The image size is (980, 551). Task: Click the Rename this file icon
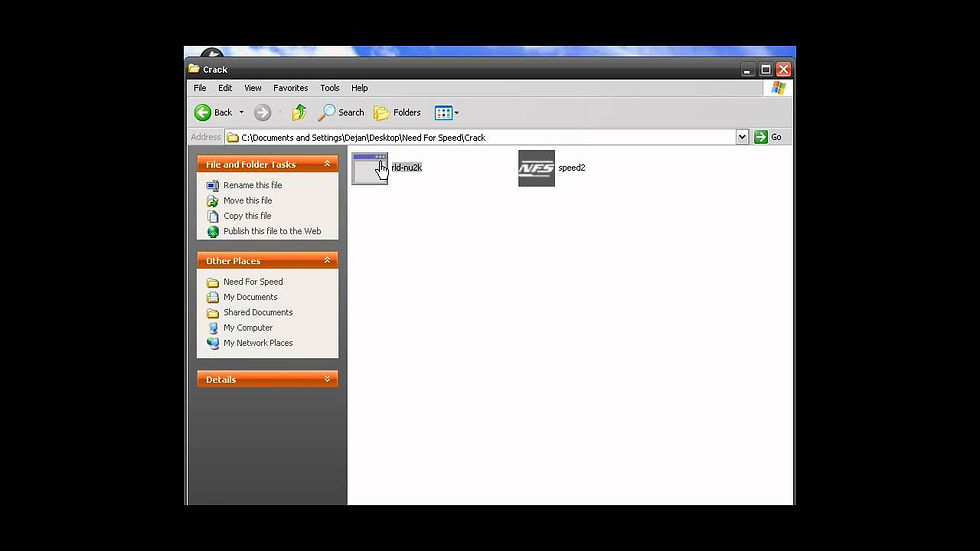213,186
